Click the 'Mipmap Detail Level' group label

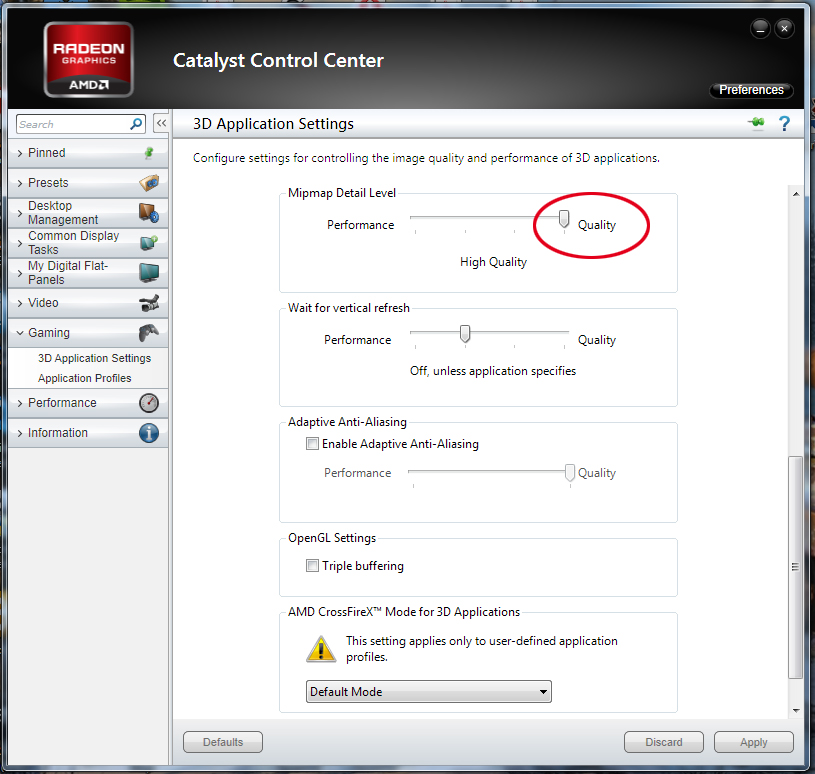(342, 193)
